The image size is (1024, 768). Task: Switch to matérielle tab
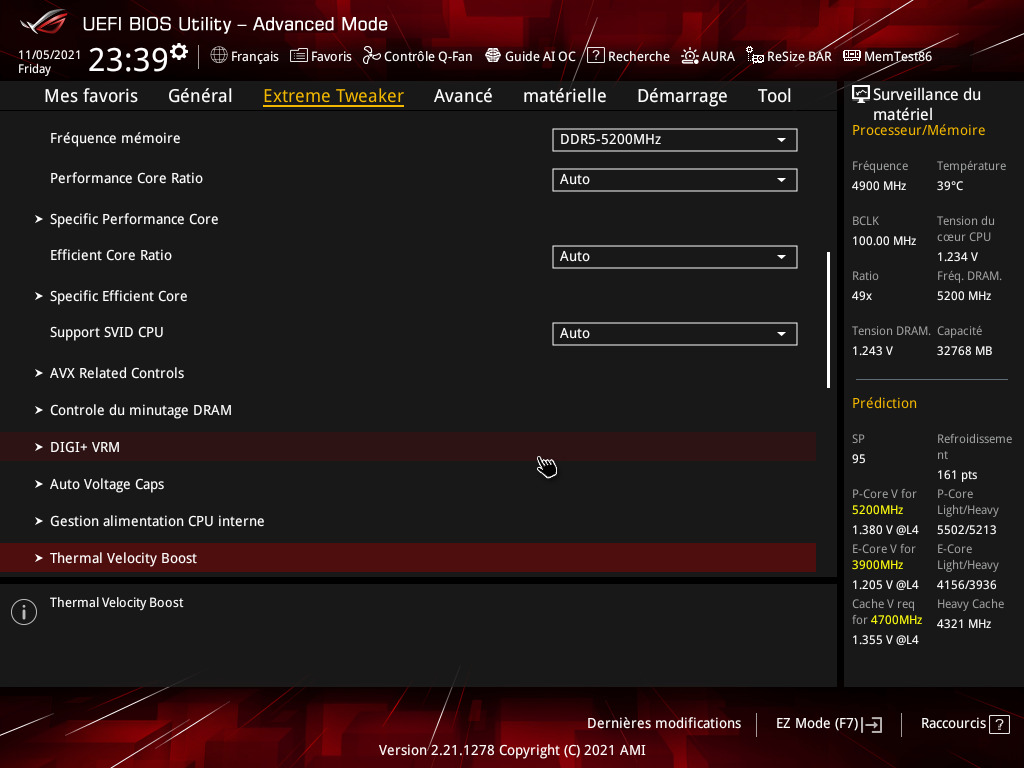point(564,96)
